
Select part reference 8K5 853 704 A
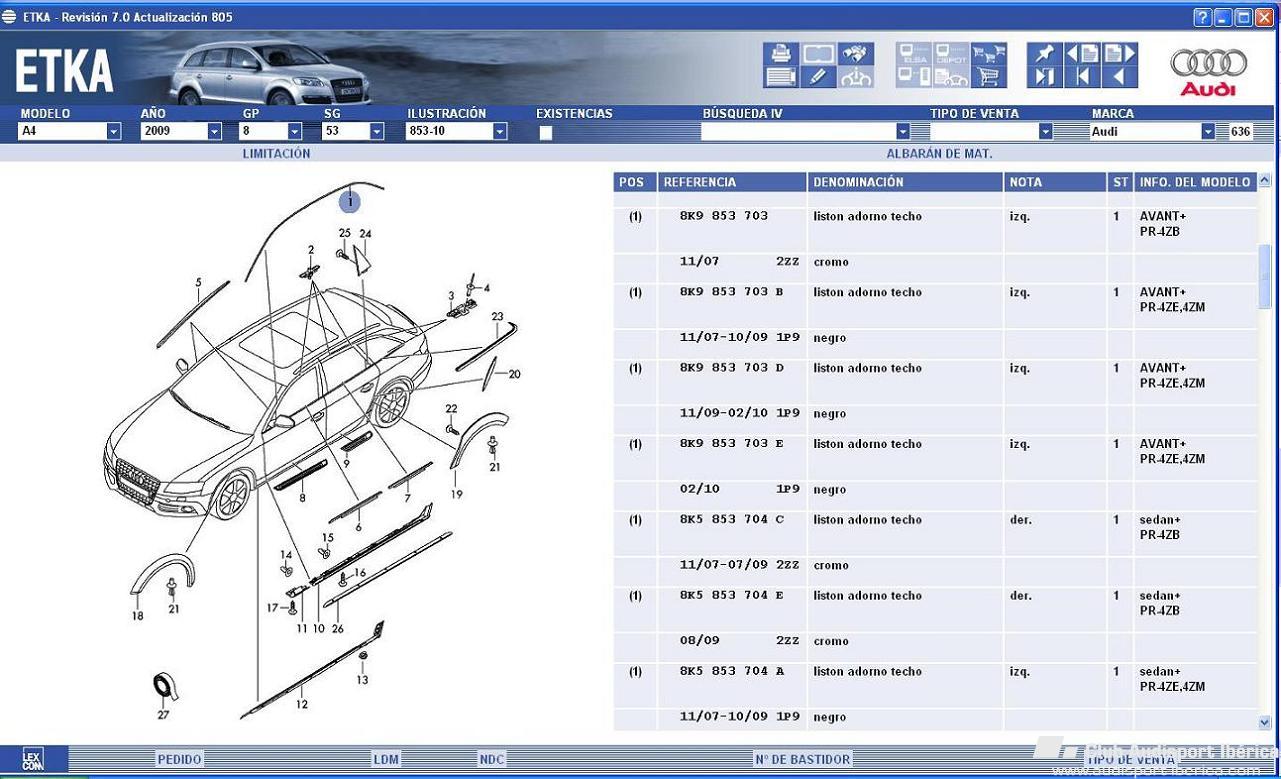(731, 672)
